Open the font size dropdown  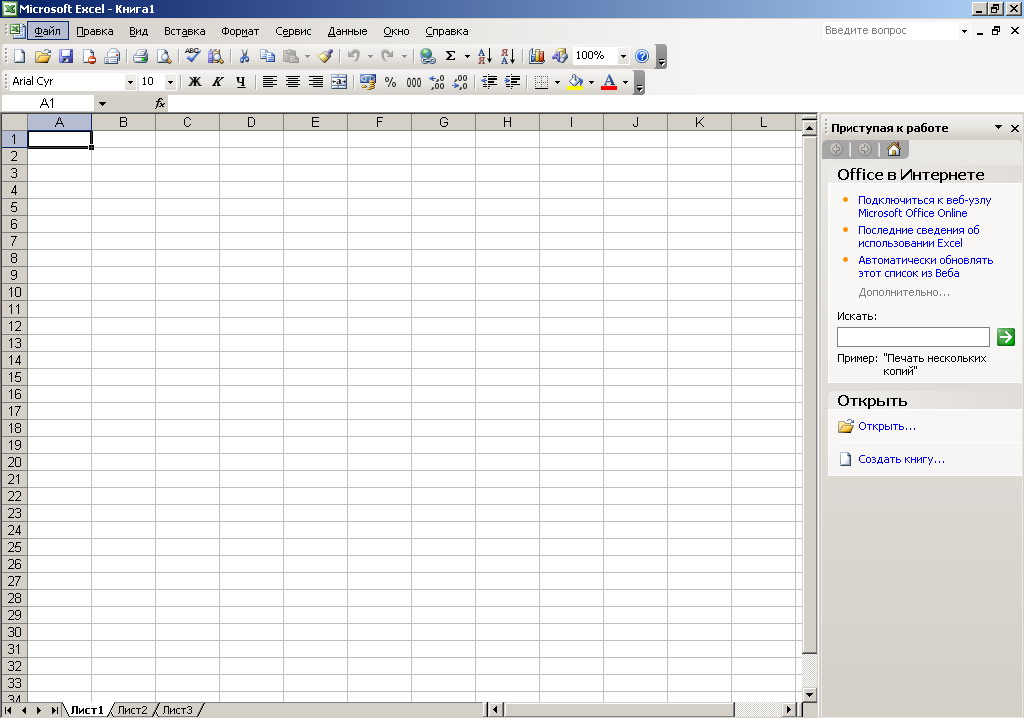click(170, 82)
